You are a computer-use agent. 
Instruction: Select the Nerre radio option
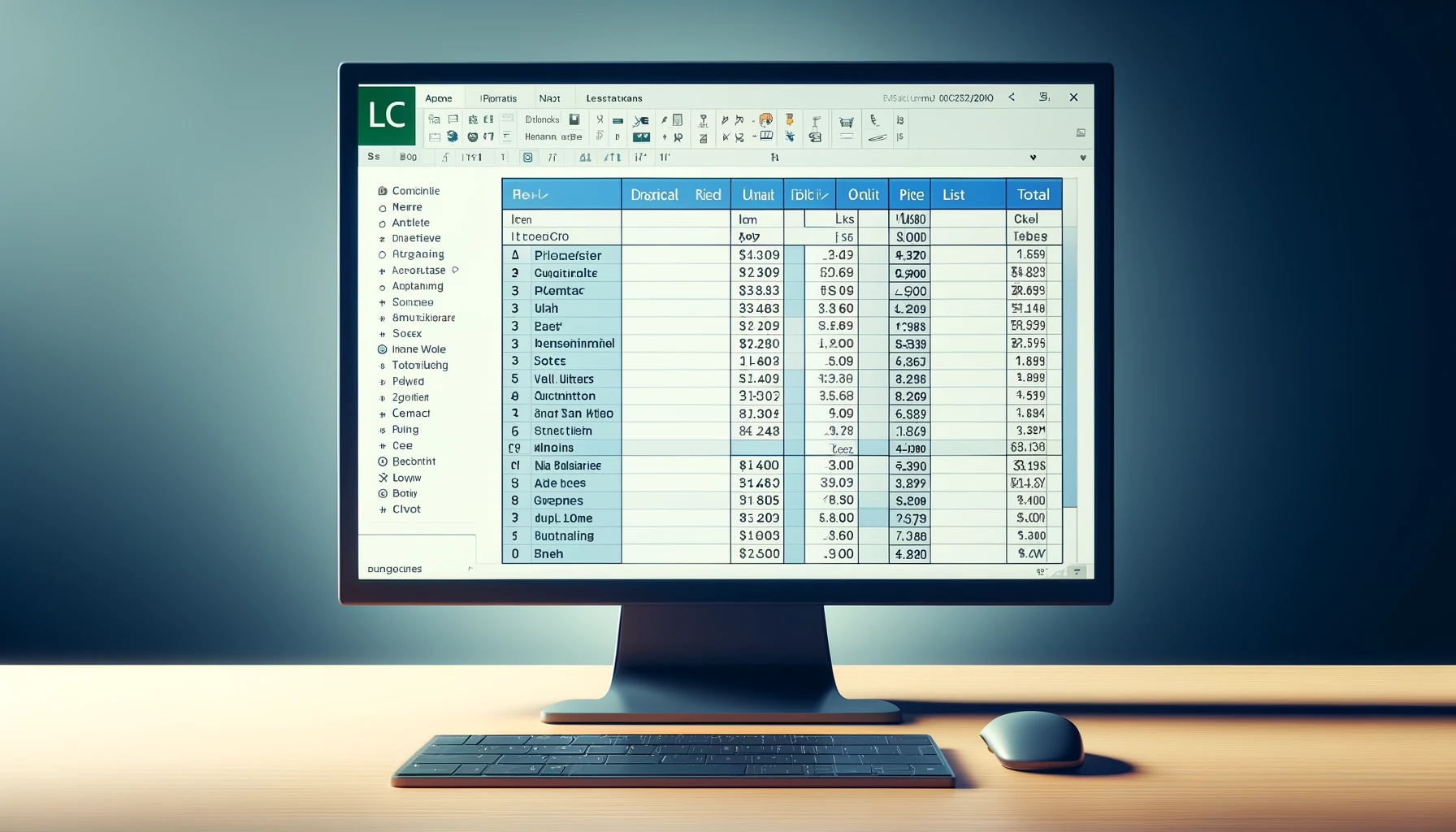point(382,208)
